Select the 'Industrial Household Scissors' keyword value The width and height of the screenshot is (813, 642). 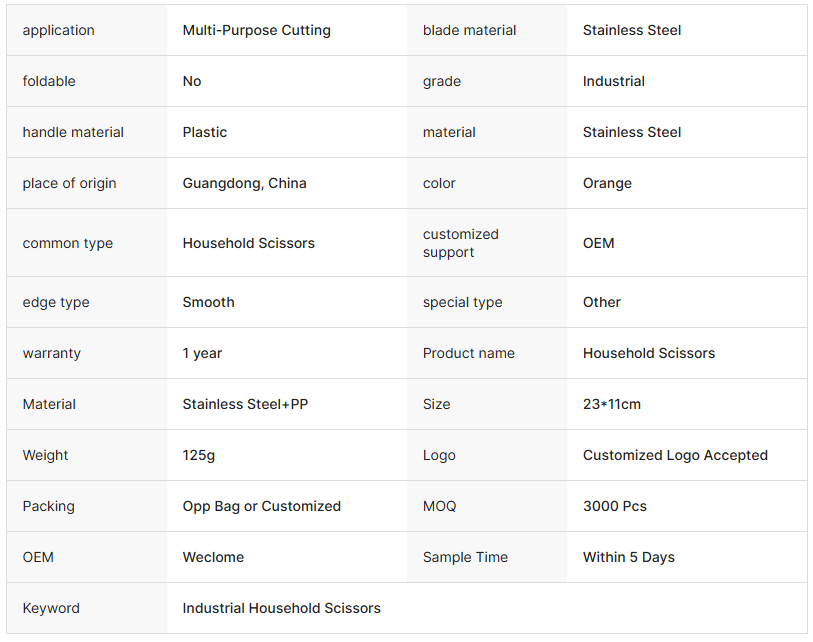click(281, 608)
